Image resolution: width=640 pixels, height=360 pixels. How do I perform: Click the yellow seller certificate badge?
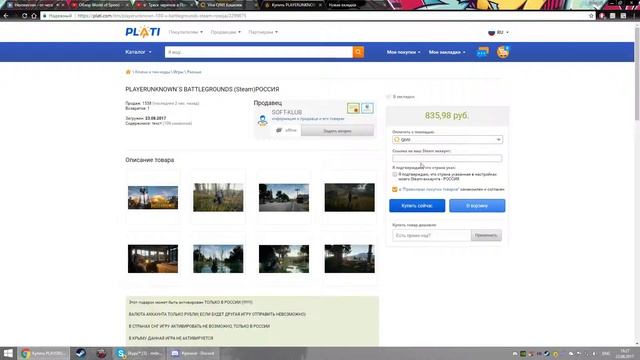point(353,108)
